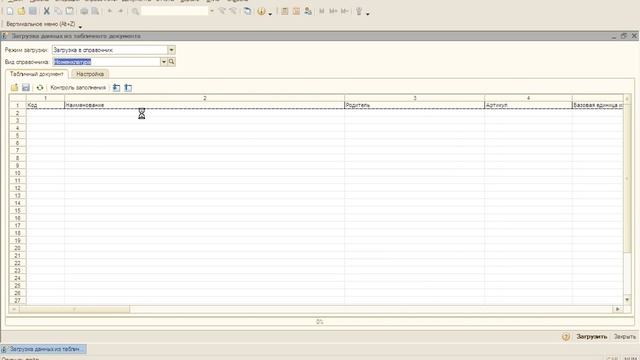640x360 pixels.
Task: Click the Загрузить button
Action: (x=592, y=337)
